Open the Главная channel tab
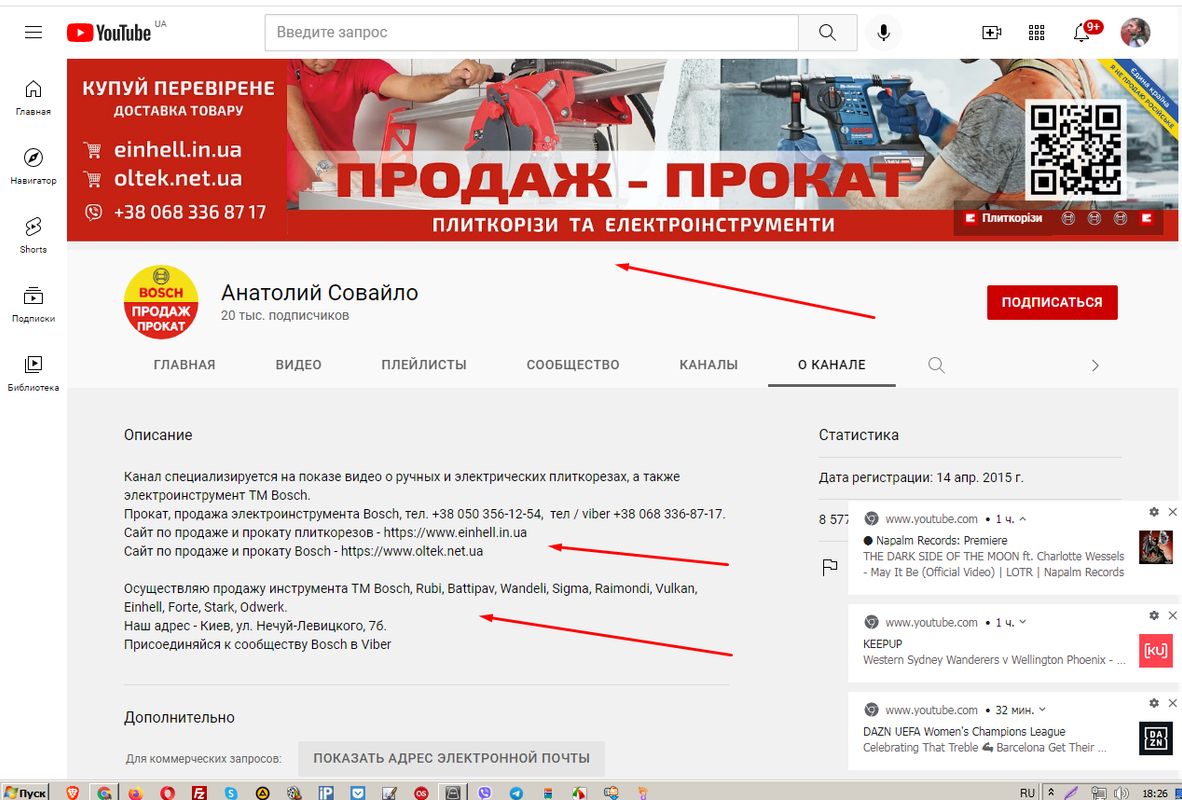 (x=185, y=365)
